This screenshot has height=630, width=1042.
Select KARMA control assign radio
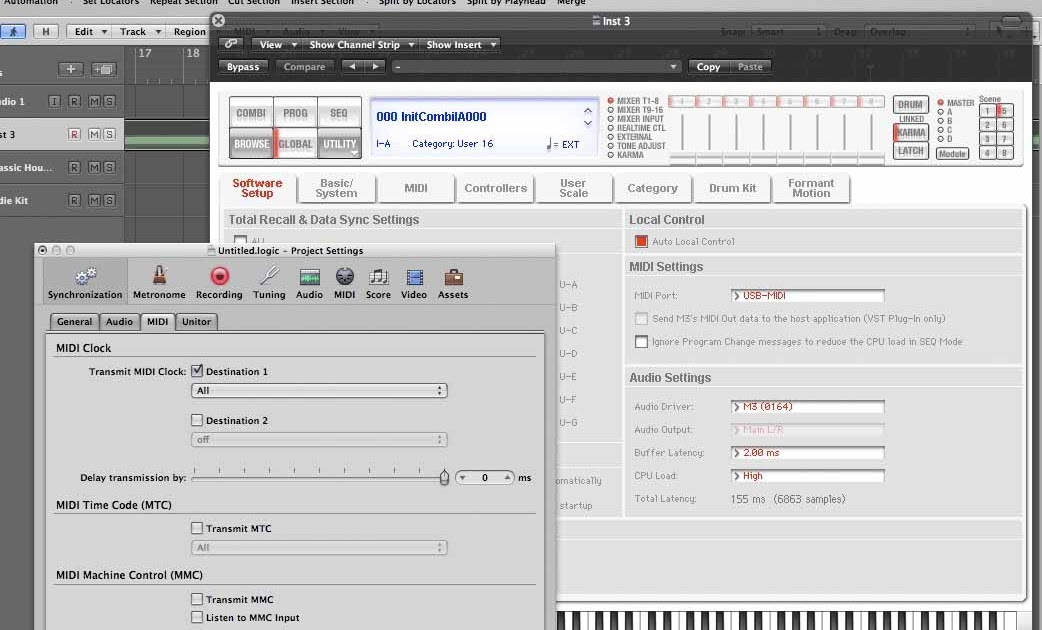coord(611,155)
